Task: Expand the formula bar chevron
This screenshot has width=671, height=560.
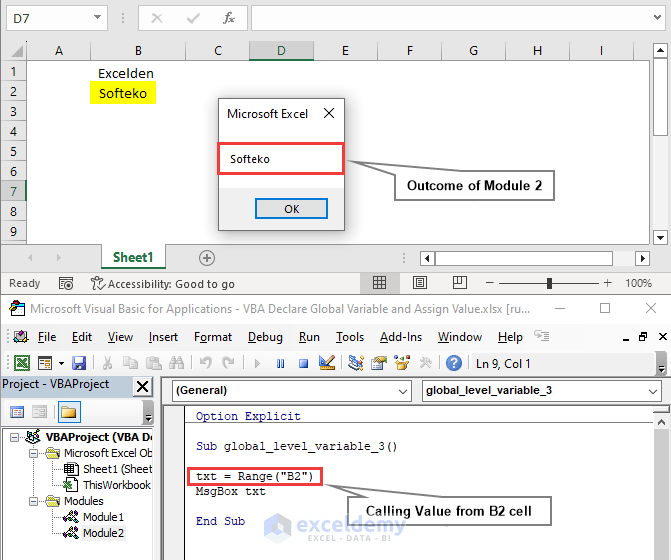Action: pos(657,18)
